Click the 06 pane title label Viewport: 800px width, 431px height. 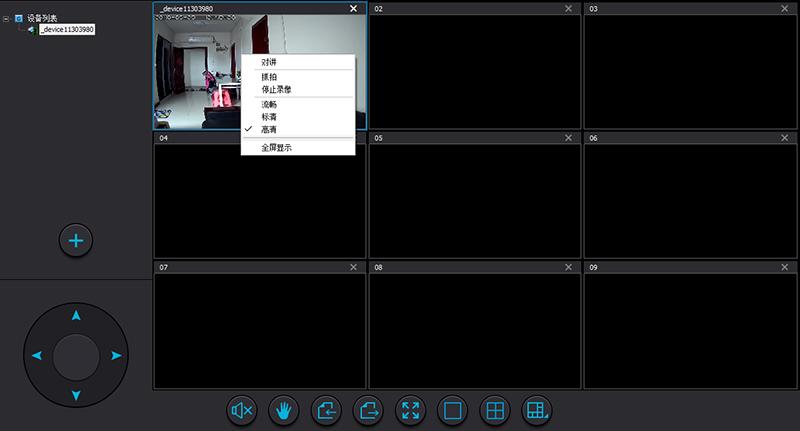[x=593, y=138]
